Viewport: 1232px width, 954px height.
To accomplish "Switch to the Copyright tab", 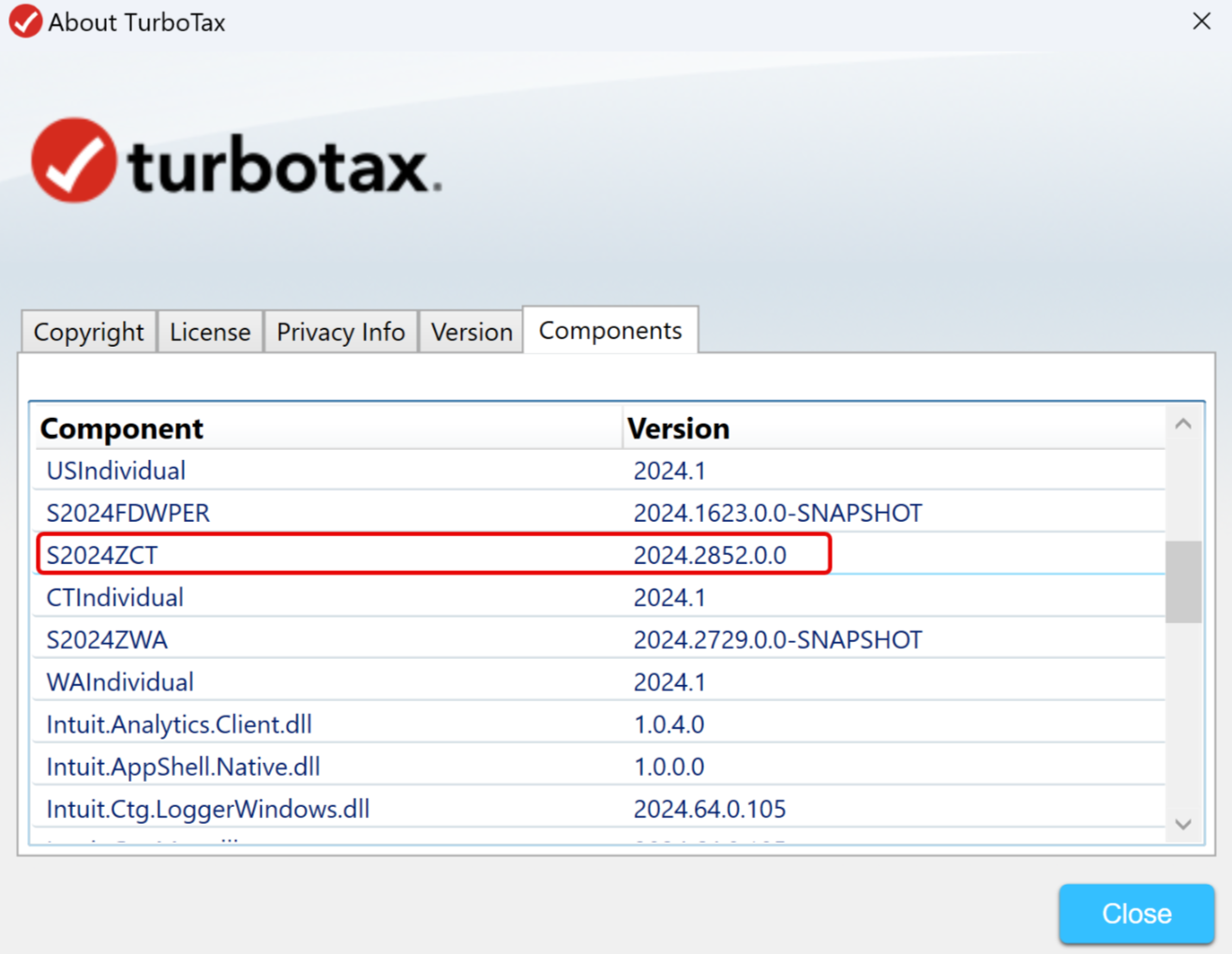I will coord(89,332).
